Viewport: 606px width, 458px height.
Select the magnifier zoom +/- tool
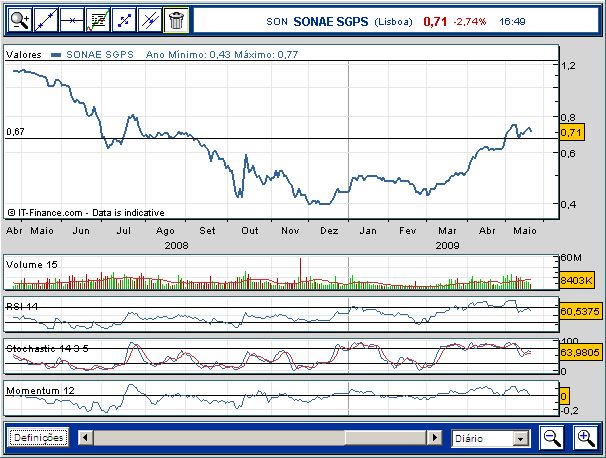click(20, 20)
